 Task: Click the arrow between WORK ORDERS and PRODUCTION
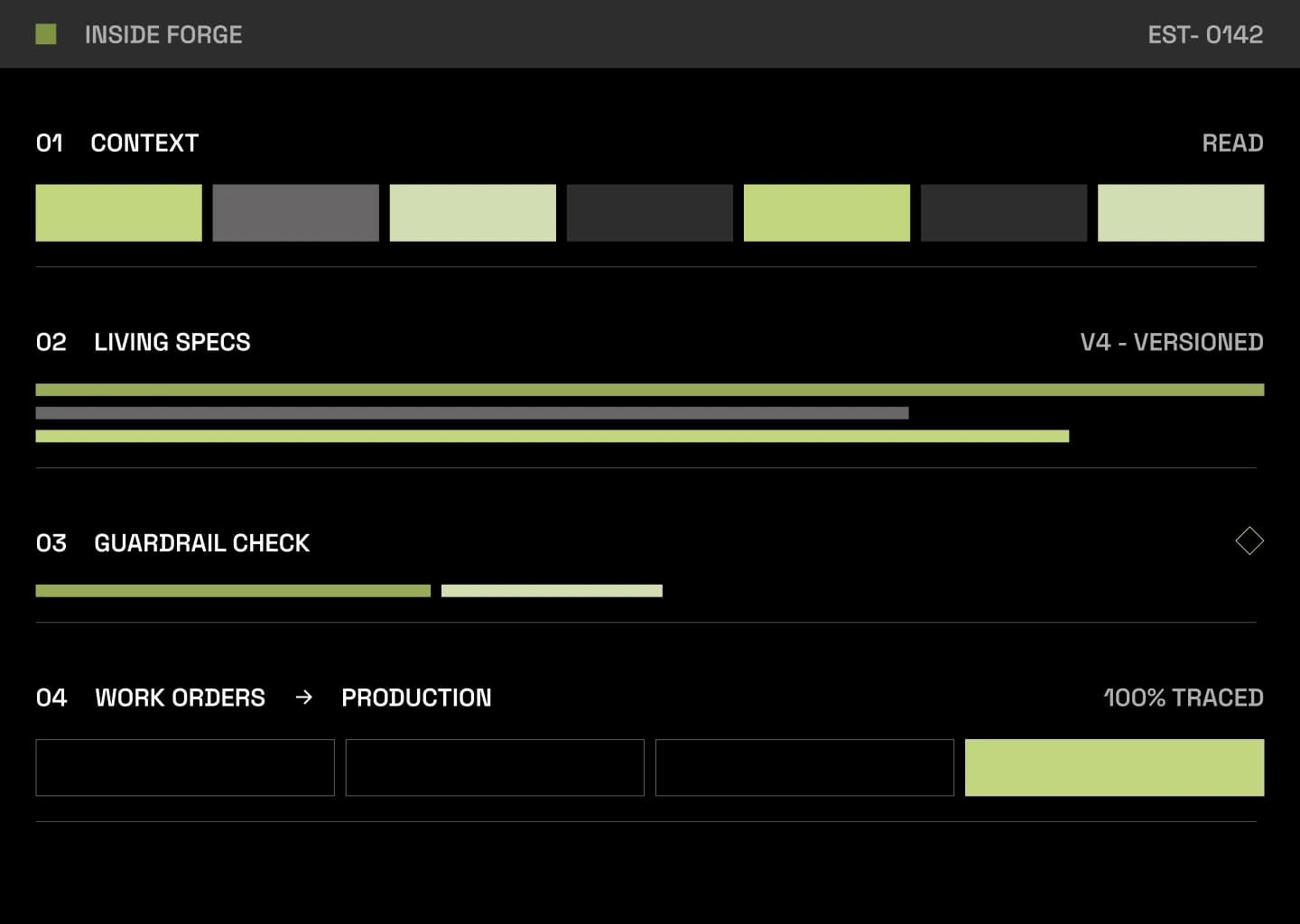[304, 698]
